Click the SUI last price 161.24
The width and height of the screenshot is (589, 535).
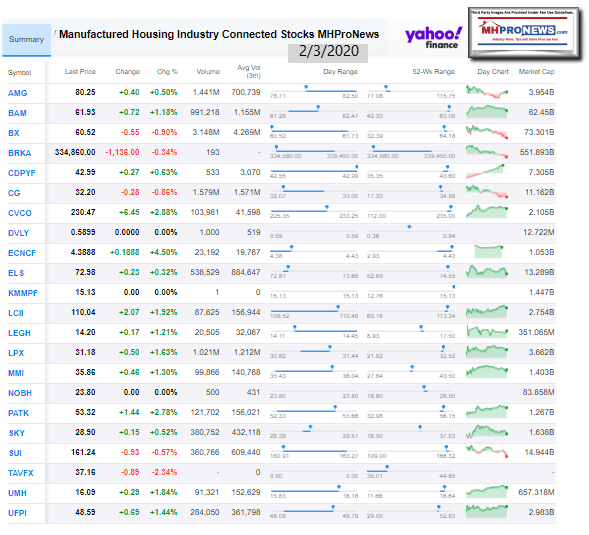(83, 452)
